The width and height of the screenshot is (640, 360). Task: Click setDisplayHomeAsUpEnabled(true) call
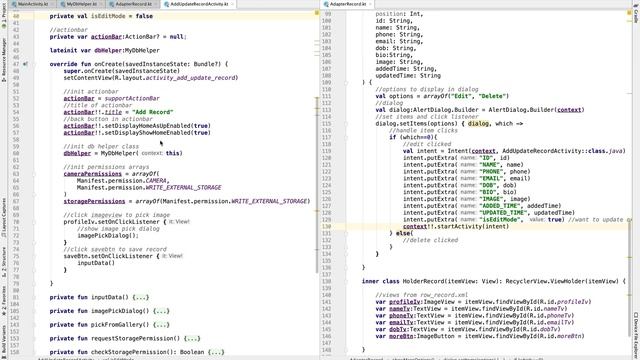pos(158,126)
